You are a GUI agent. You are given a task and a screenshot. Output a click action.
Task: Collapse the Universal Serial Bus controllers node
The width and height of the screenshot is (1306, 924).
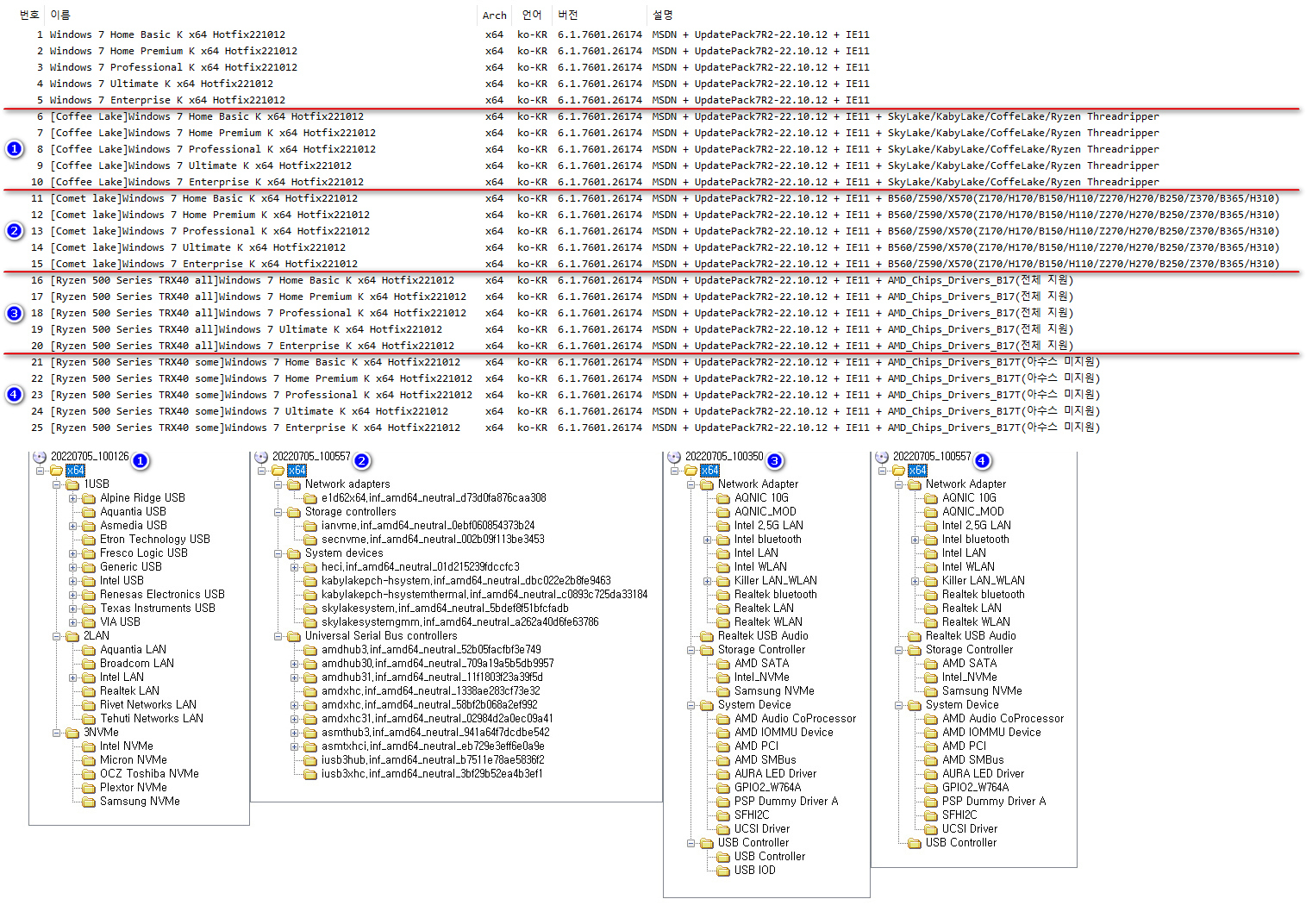click(278, 636)
